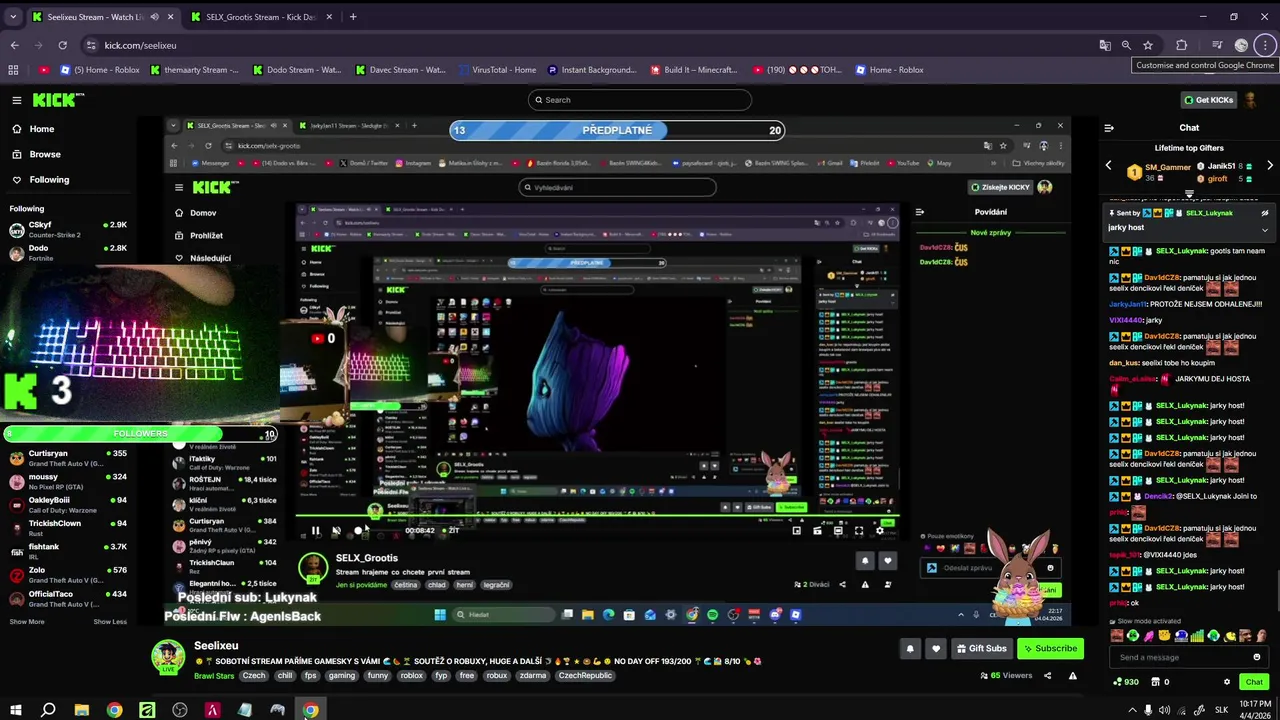This screenshot has height=720, width=1280.
Task: Bookmark this page with star
Action: coord(1148,45)
